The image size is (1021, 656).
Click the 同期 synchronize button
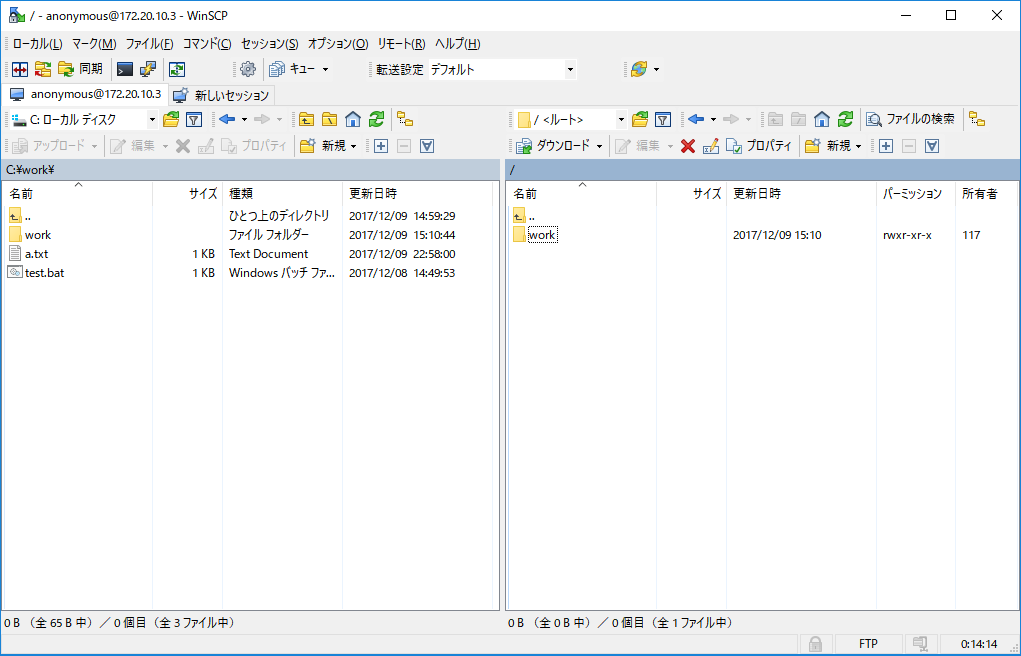tap(81, 69)
